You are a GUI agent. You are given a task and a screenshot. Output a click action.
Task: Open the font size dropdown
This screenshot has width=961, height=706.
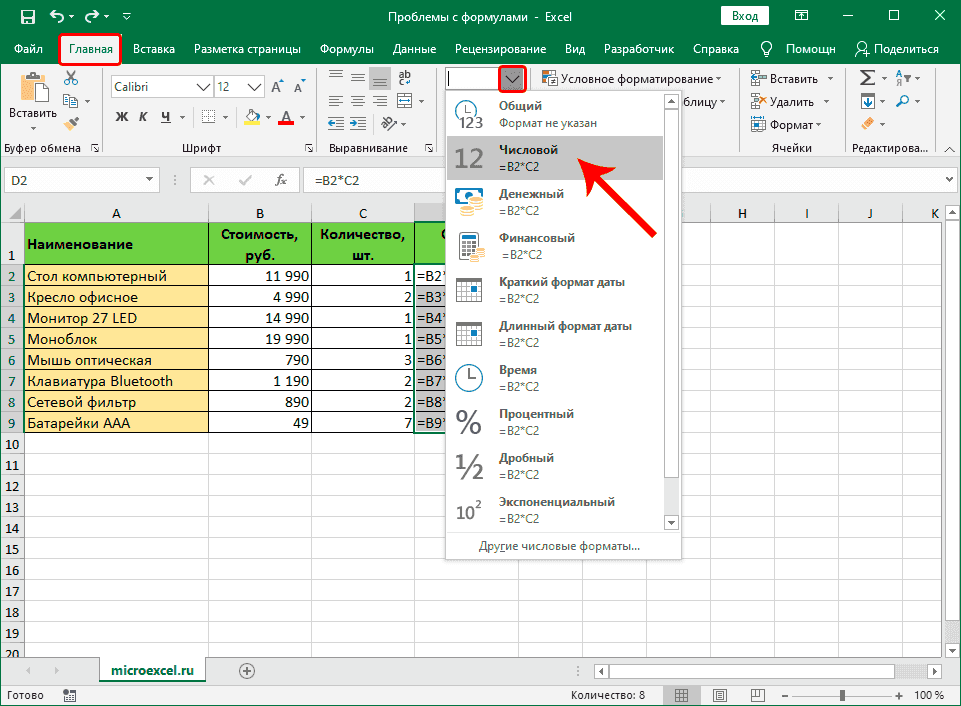click(253, 87)
